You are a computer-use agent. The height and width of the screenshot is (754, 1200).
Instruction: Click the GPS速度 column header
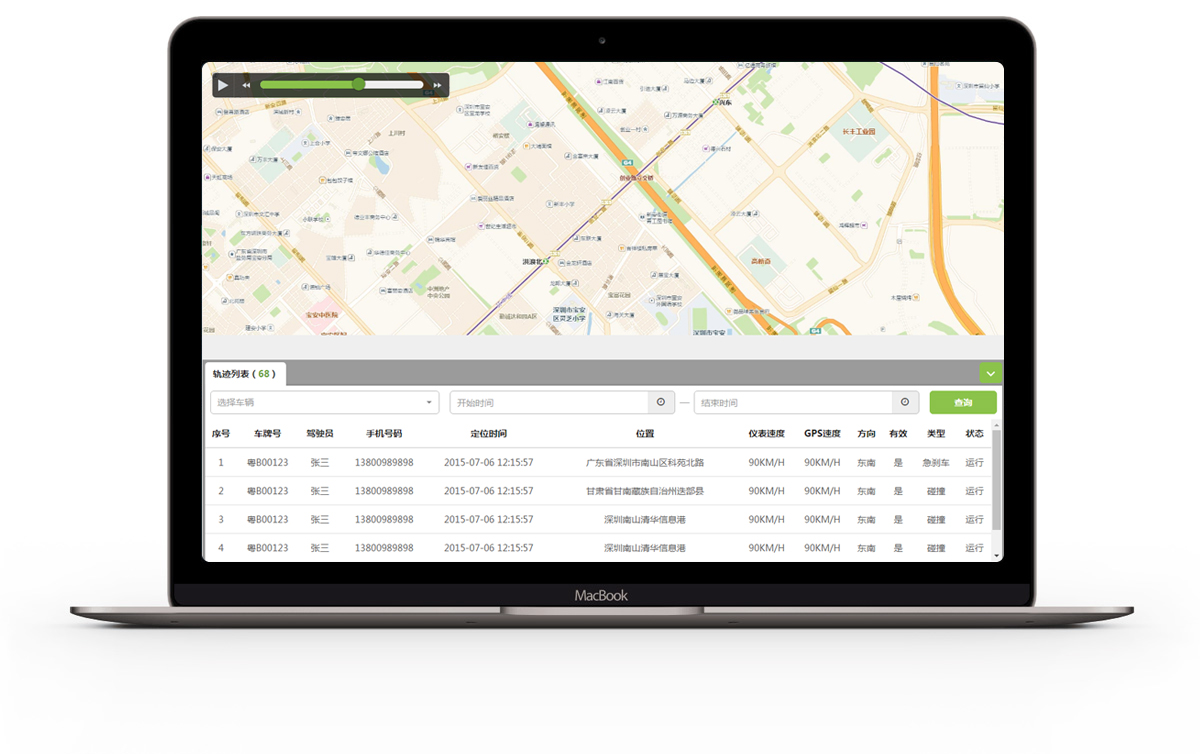tap(822, 434)
